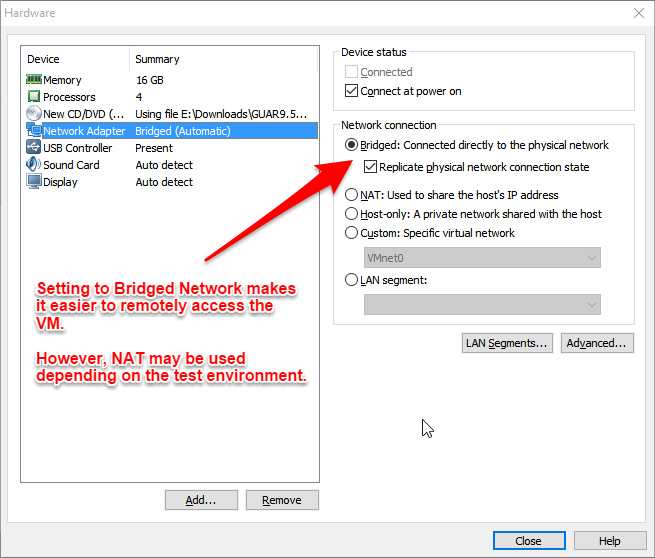Click the LAN Segments... button
655x558 pixels.
pos(507,343)
